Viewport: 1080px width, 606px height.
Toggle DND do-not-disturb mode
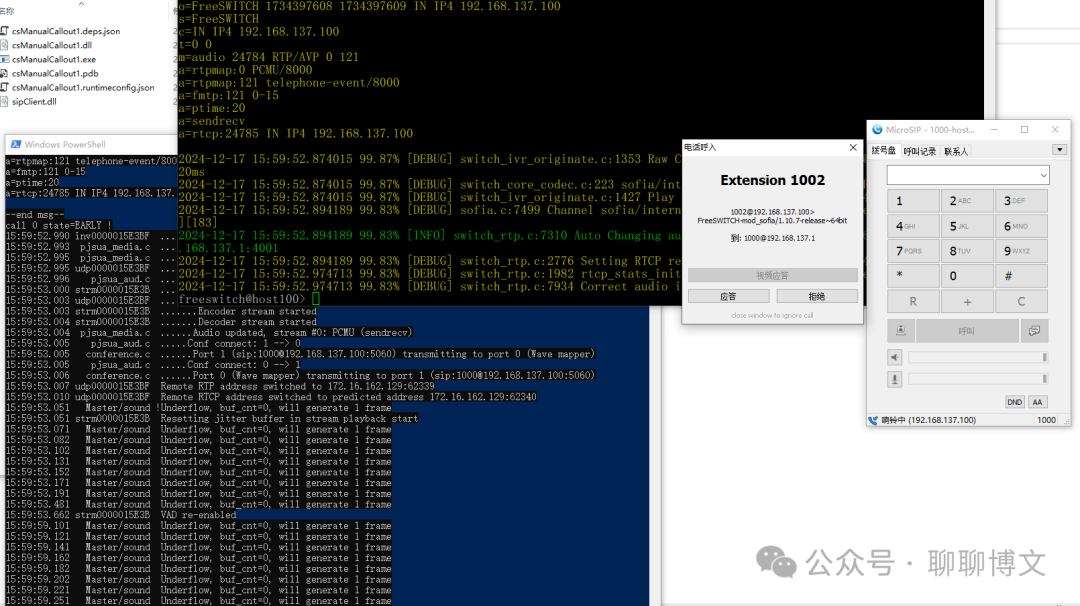pos(1014,402)
